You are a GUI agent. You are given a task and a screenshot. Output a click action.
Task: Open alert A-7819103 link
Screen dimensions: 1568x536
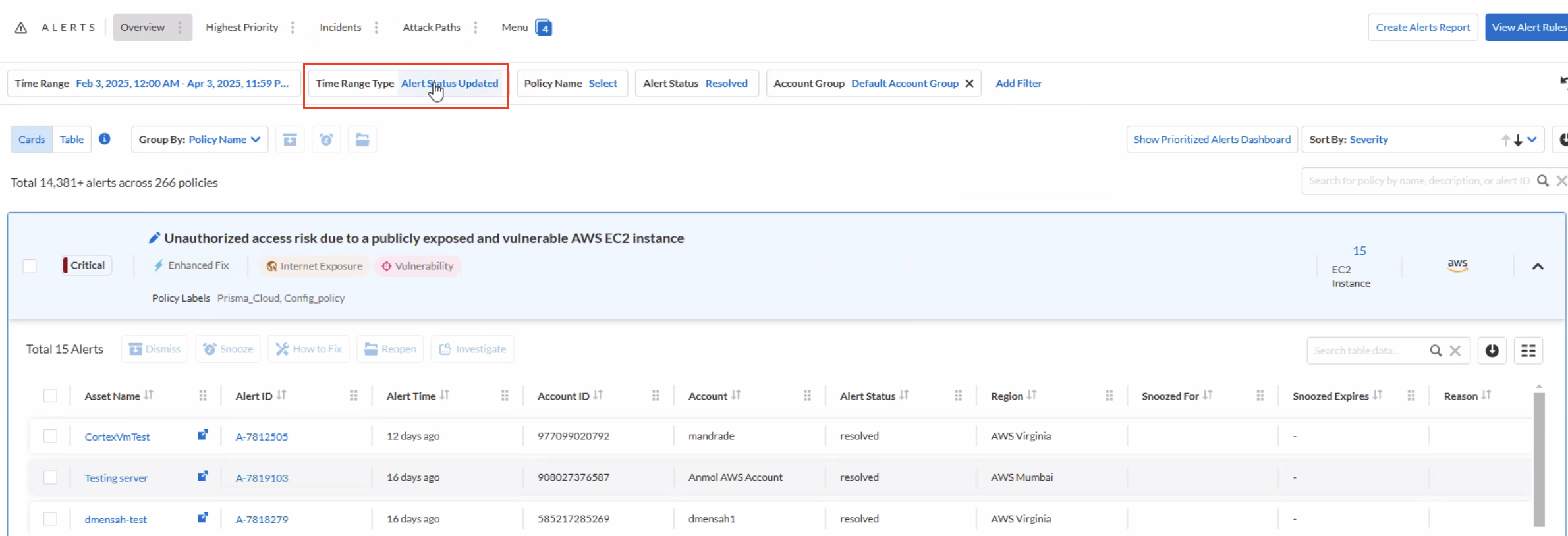pos(262,478)
